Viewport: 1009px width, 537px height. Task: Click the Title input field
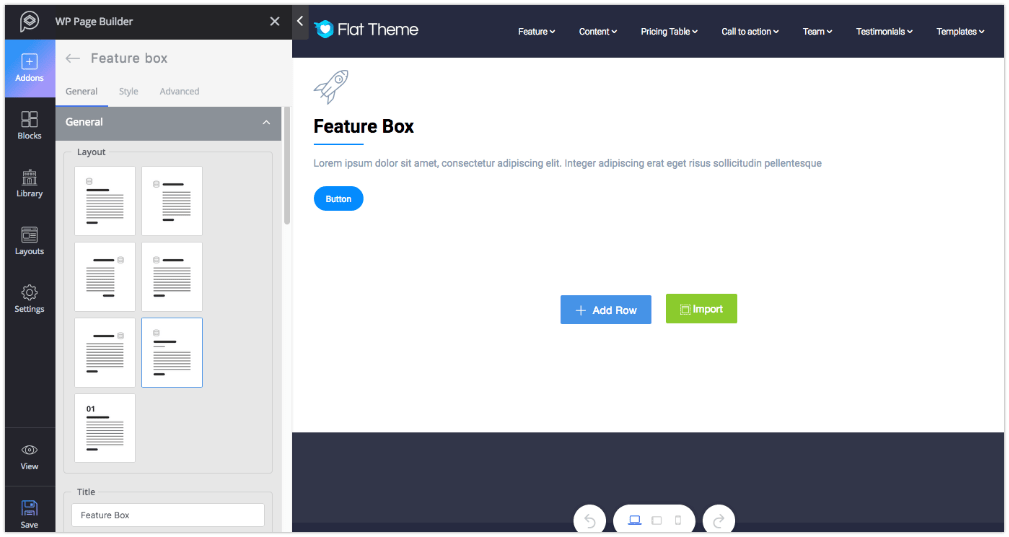coord(168,515)
